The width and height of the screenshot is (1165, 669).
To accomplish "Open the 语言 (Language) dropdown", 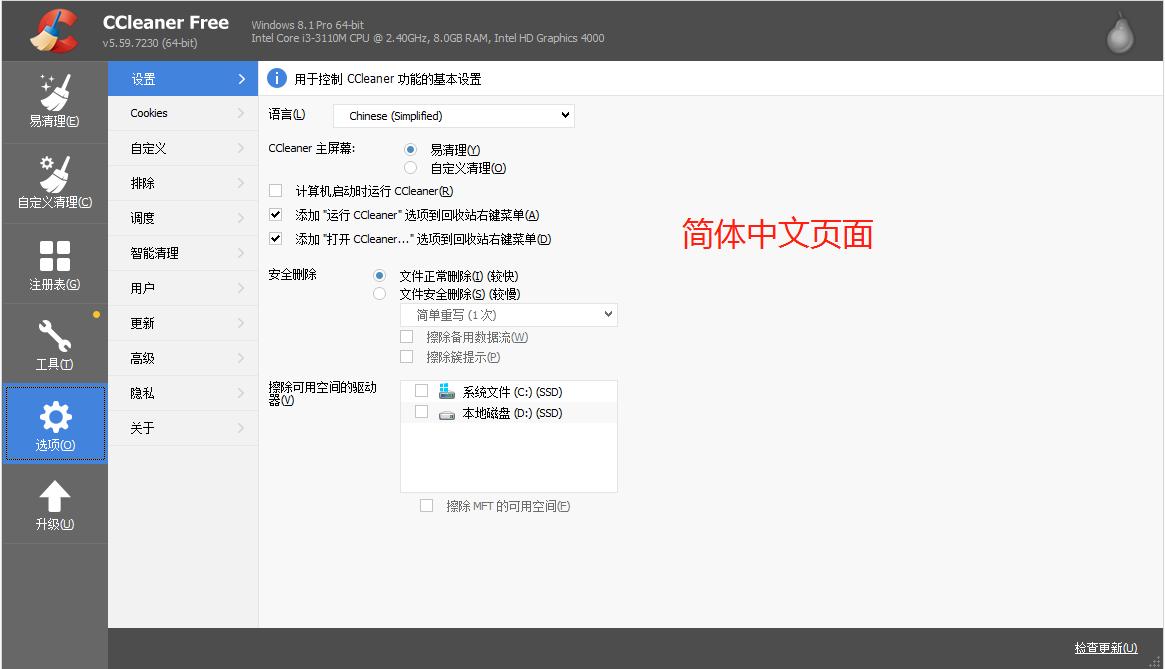I will pos(453,115).
